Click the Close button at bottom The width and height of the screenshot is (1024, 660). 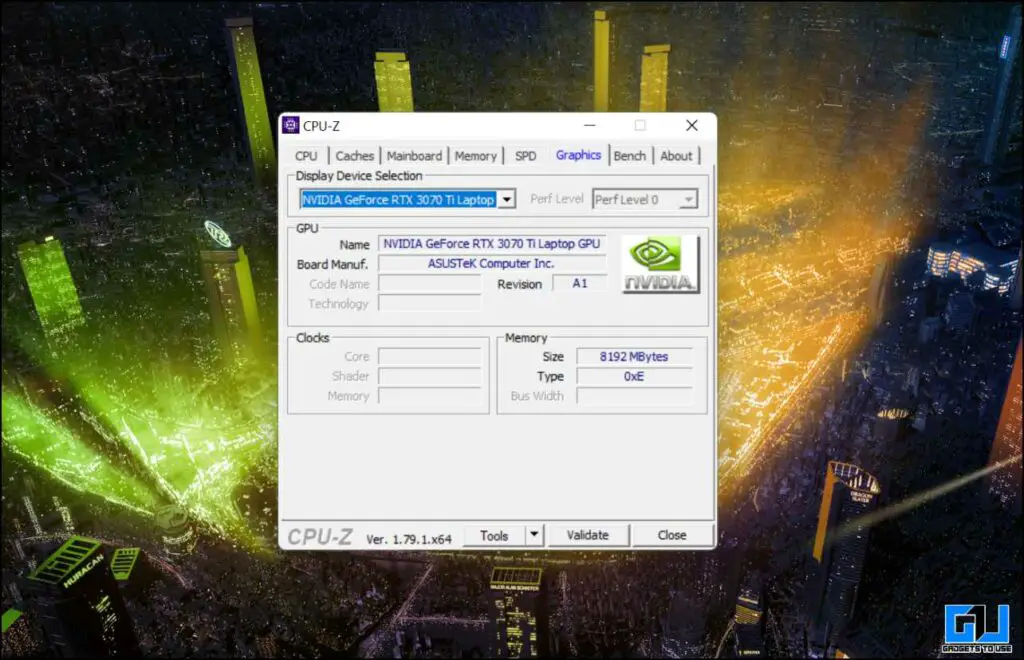click(672, 535)
